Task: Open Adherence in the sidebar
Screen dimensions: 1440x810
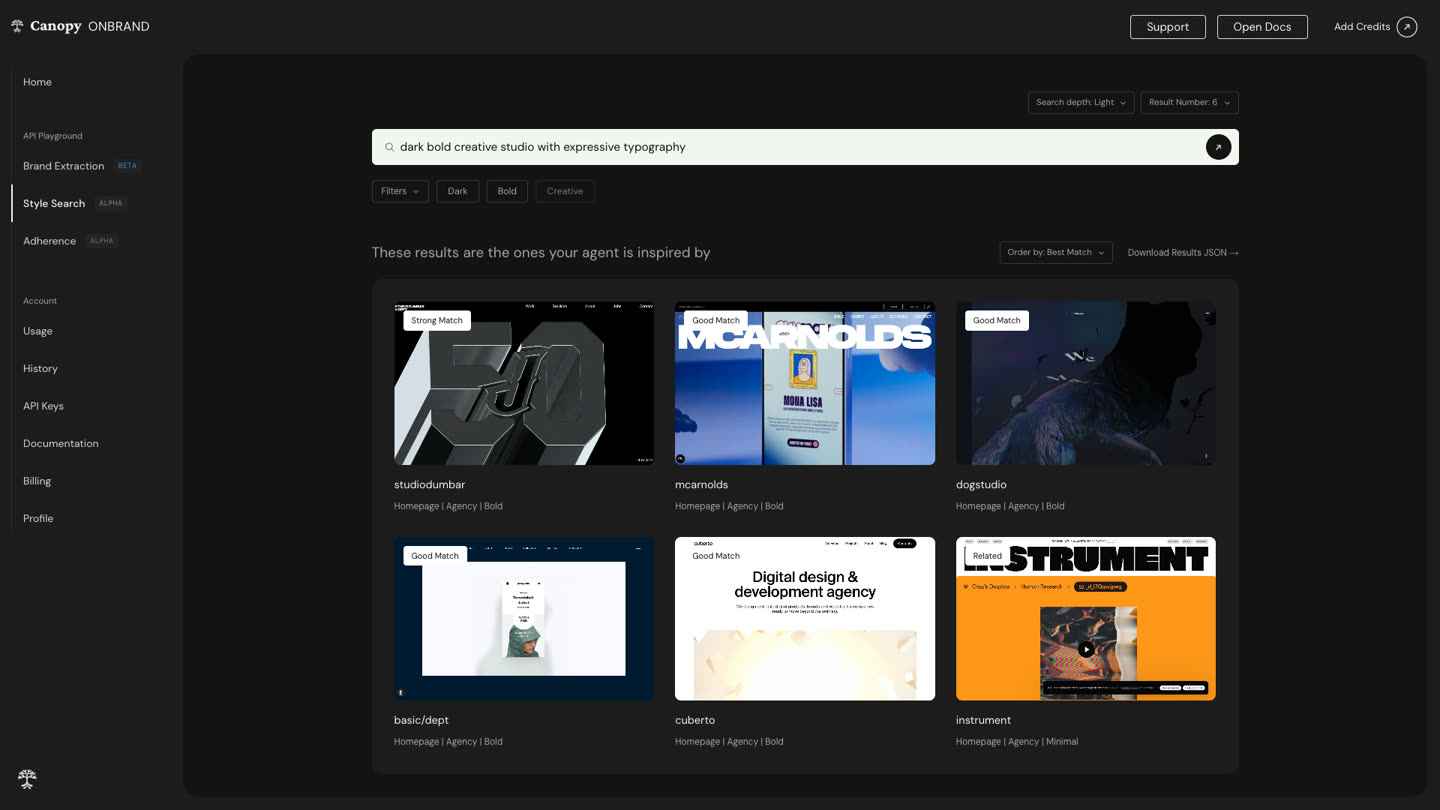Action: pos(50,241)
